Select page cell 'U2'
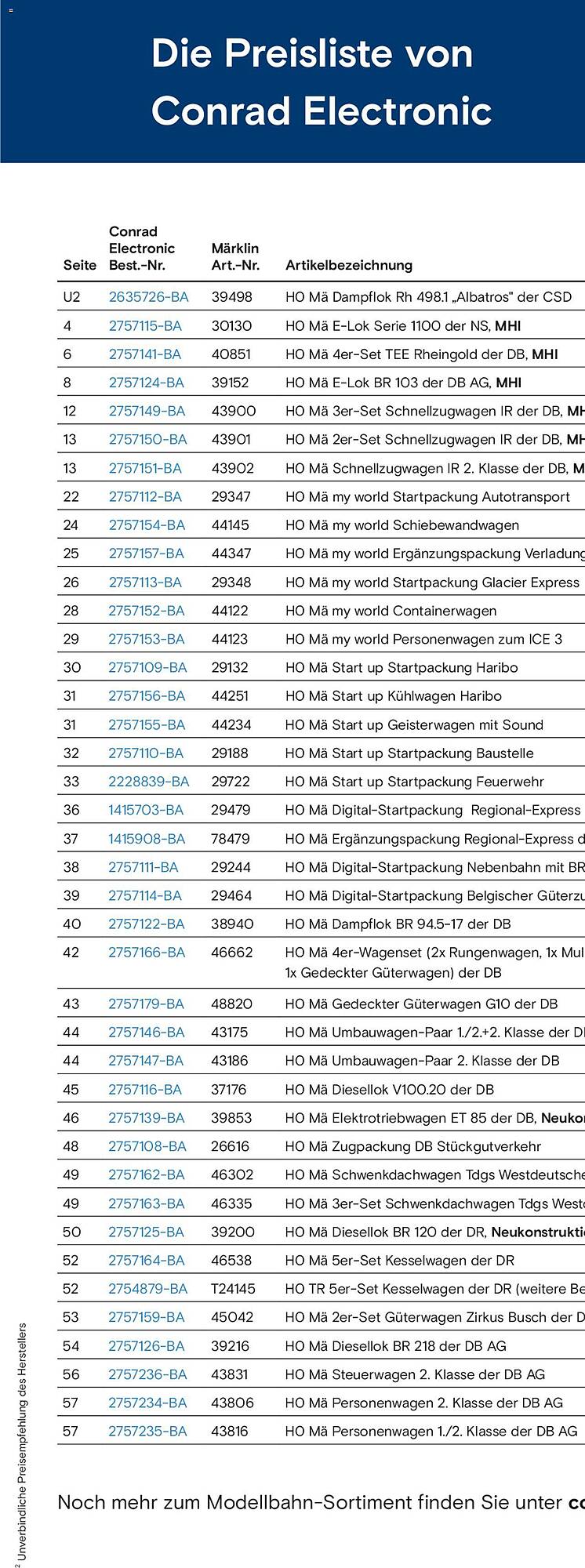Screen dimensions: 585x1568 pyautogui.click(x=71, y=297)
